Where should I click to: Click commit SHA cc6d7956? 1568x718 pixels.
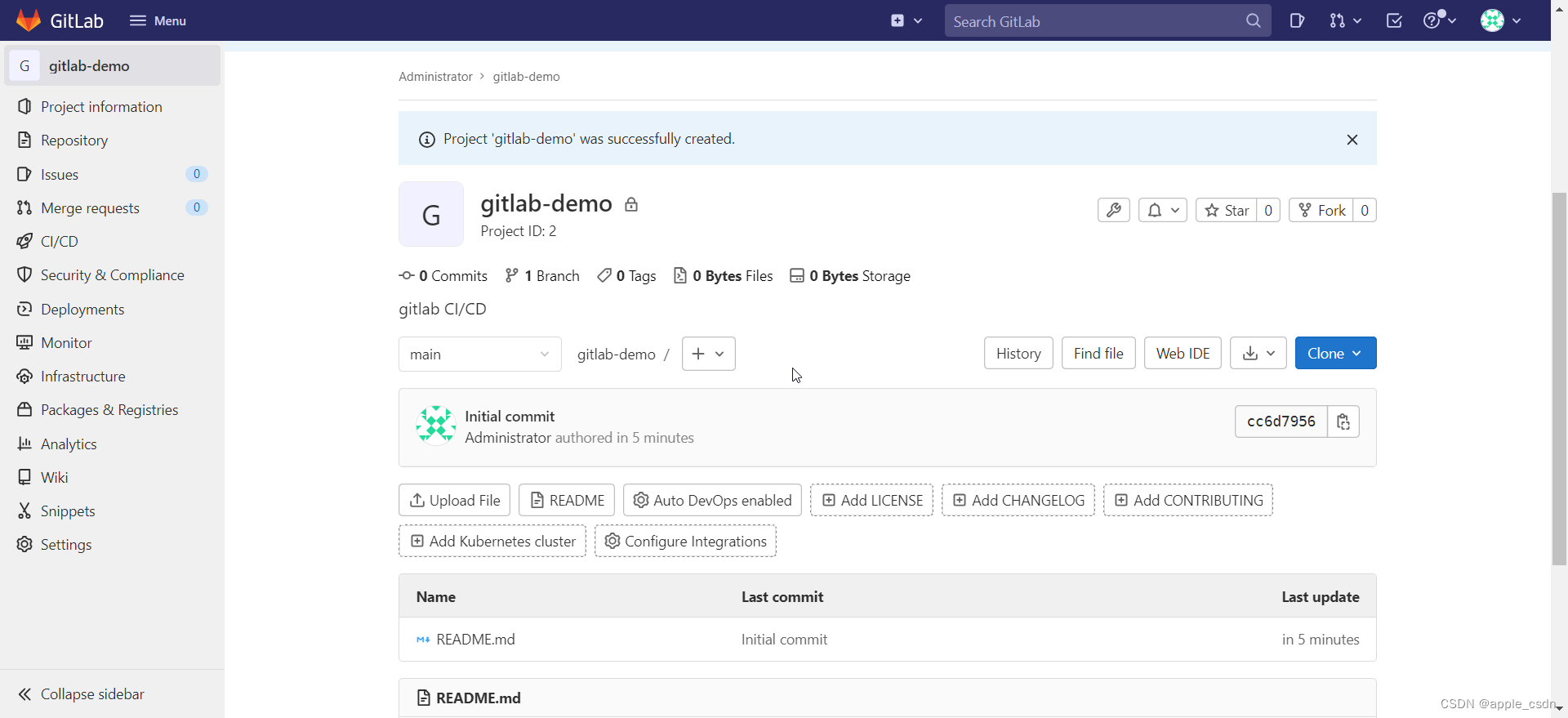coord(1281,421)
